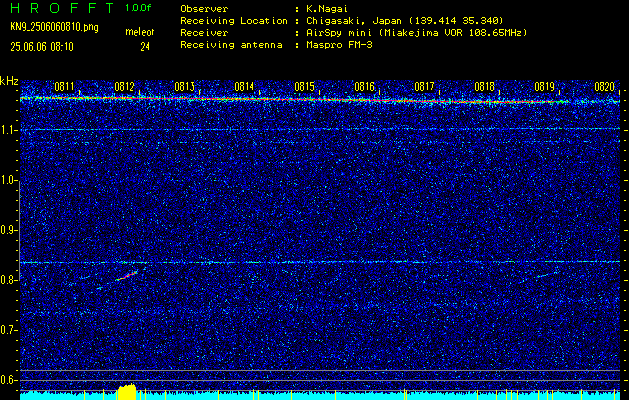Click the receiving location Chigasaki, Japan text
This screenshot has height=400, width=629.
[x=404, y=21]
